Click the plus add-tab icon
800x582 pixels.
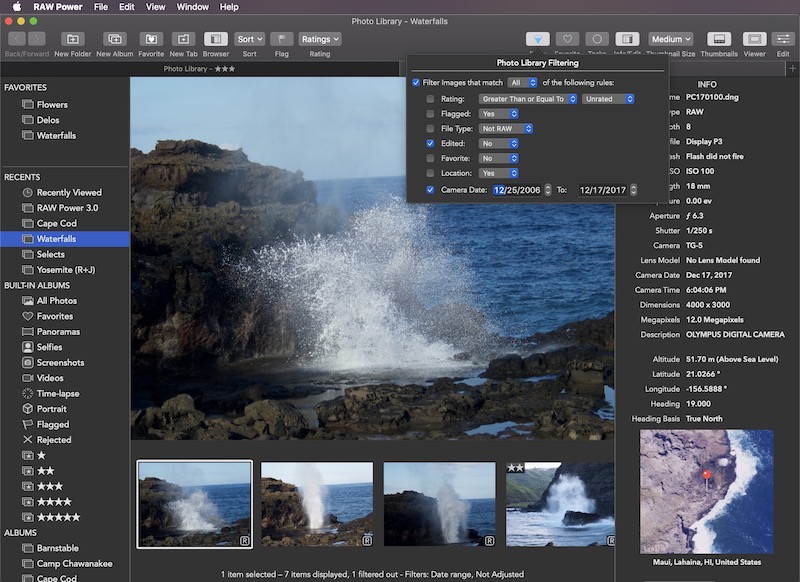tap(792, 68)
